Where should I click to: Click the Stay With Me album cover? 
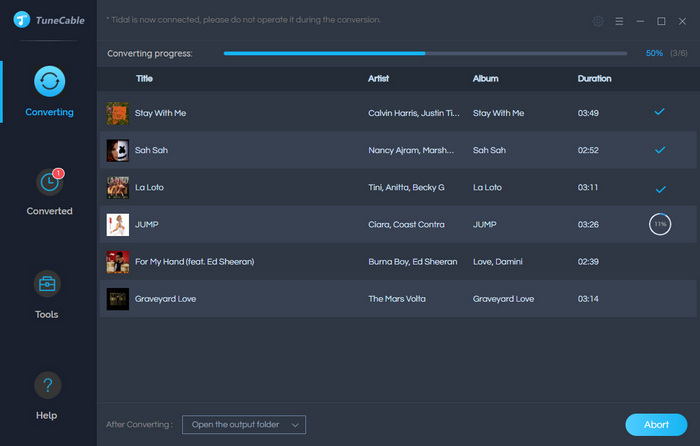(118, 113)
